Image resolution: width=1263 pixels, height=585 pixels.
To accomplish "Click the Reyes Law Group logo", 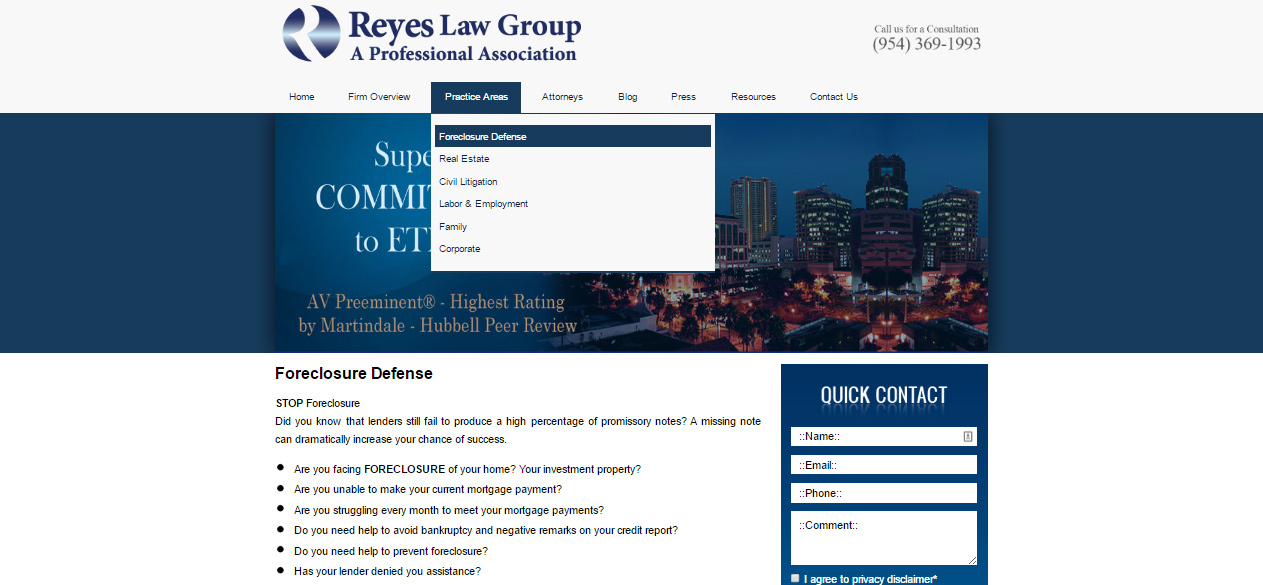I will 431,35.
